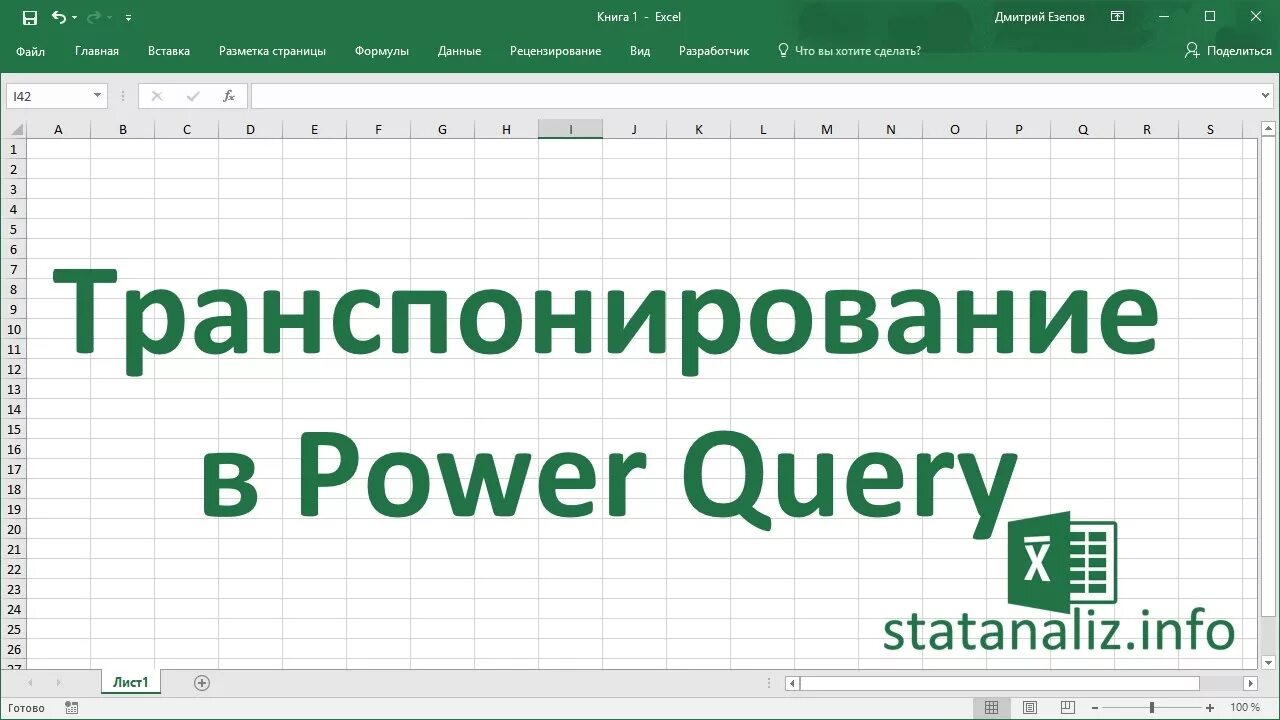Click the 100 % zoom level

1245,708
